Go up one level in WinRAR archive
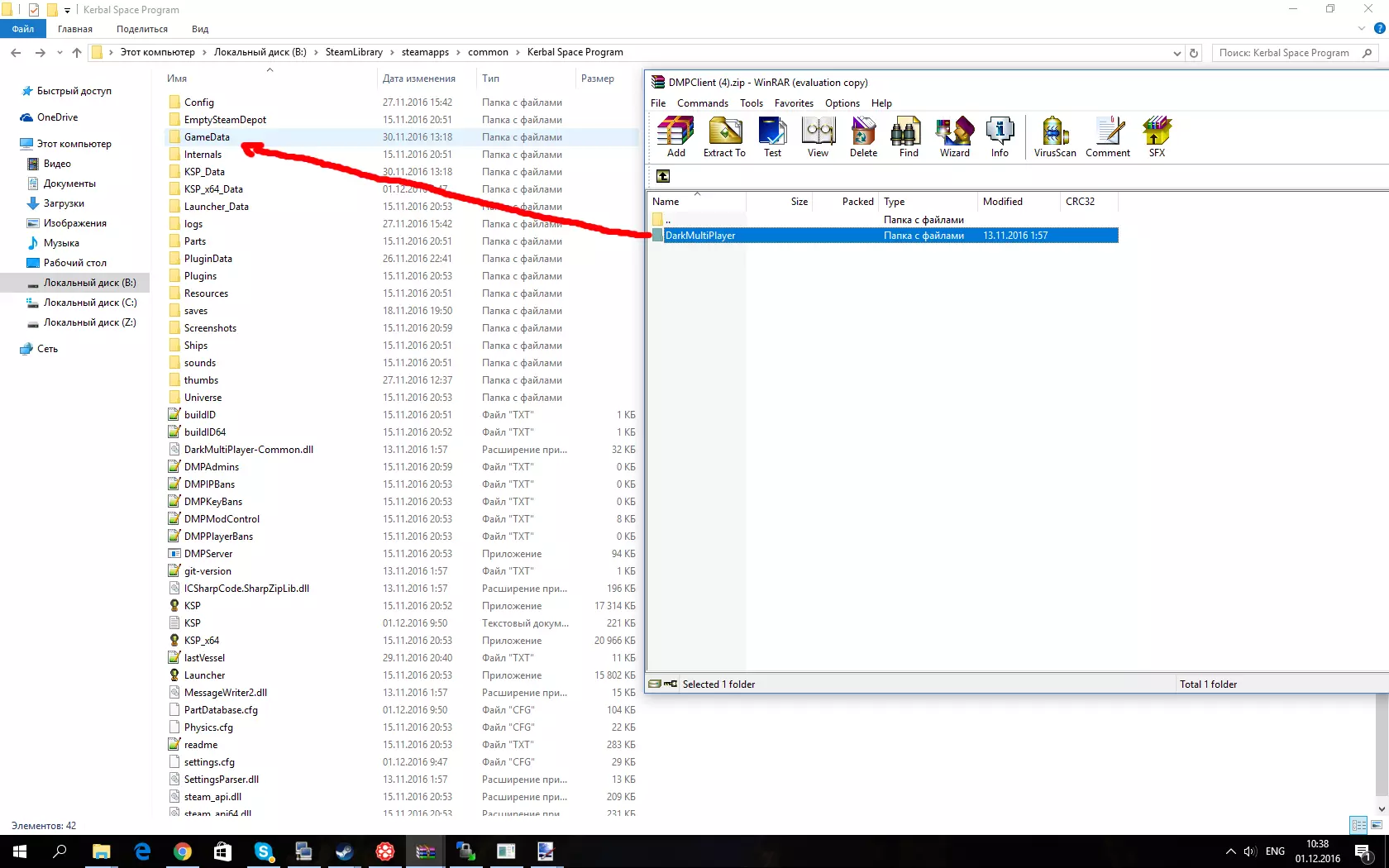 tap(663, 176)
